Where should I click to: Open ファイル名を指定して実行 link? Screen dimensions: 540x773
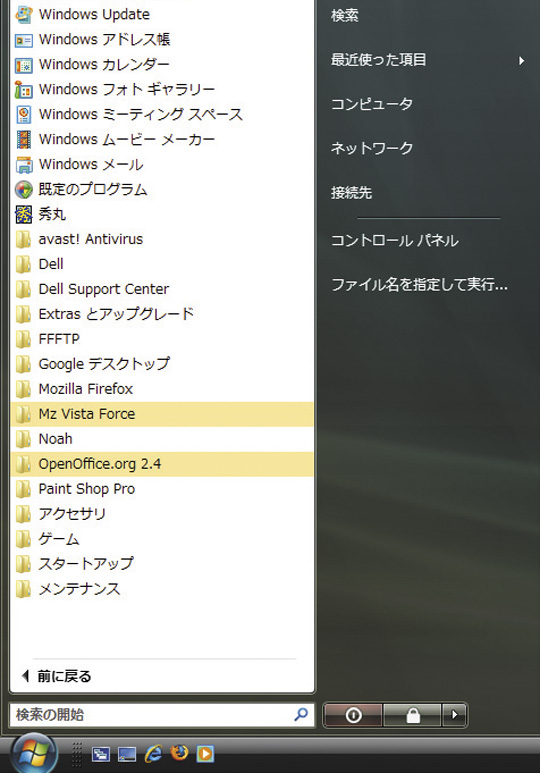click(419, 284)
